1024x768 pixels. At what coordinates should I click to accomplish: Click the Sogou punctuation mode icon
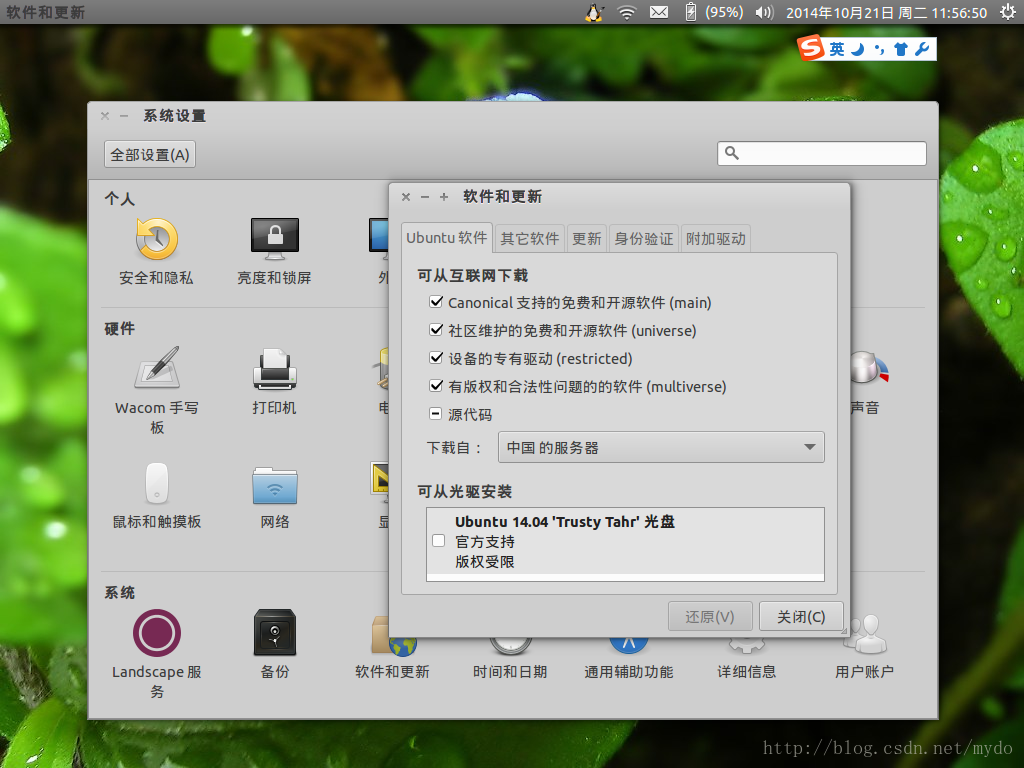(880, 49)
